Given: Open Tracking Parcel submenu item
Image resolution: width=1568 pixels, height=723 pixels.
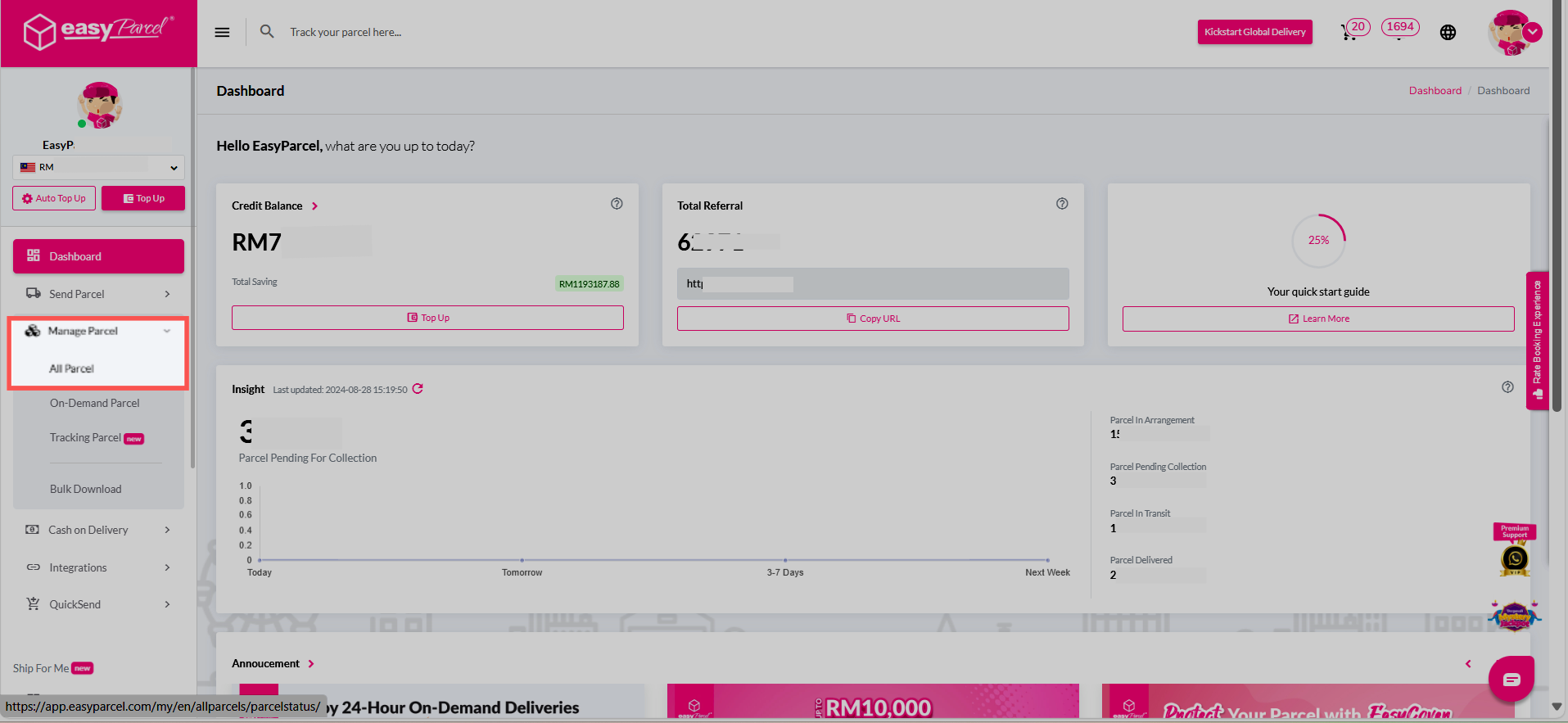Looking at the screenshot, I should click(85, 438).
